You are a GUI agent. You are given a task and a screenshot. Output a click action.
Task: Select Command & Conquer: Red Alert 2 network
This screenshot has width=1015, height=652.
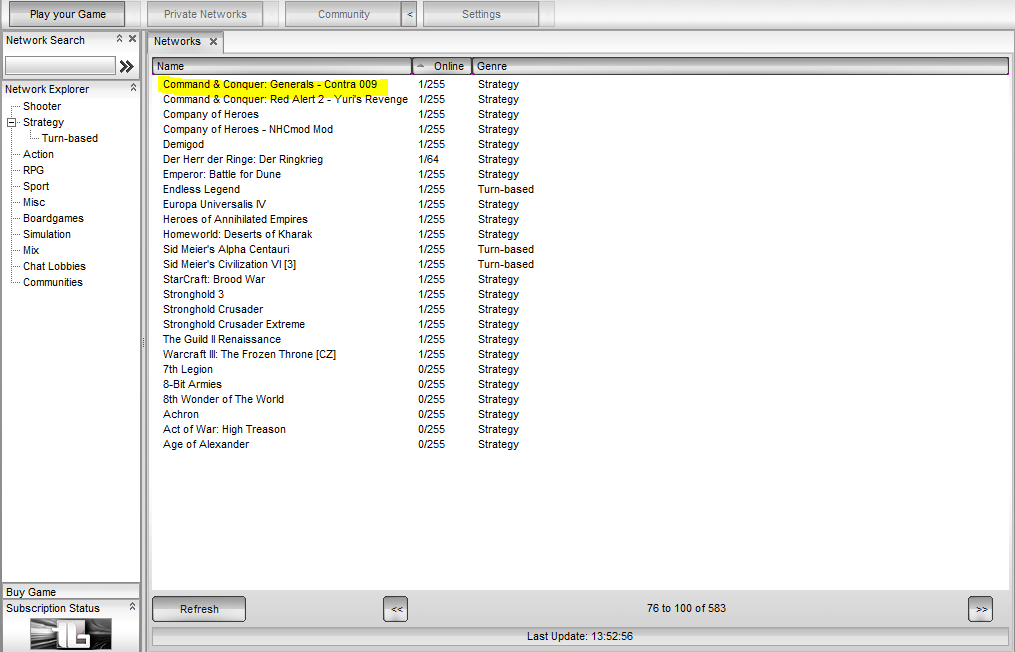pyautogui.click(x=285, y=99)
